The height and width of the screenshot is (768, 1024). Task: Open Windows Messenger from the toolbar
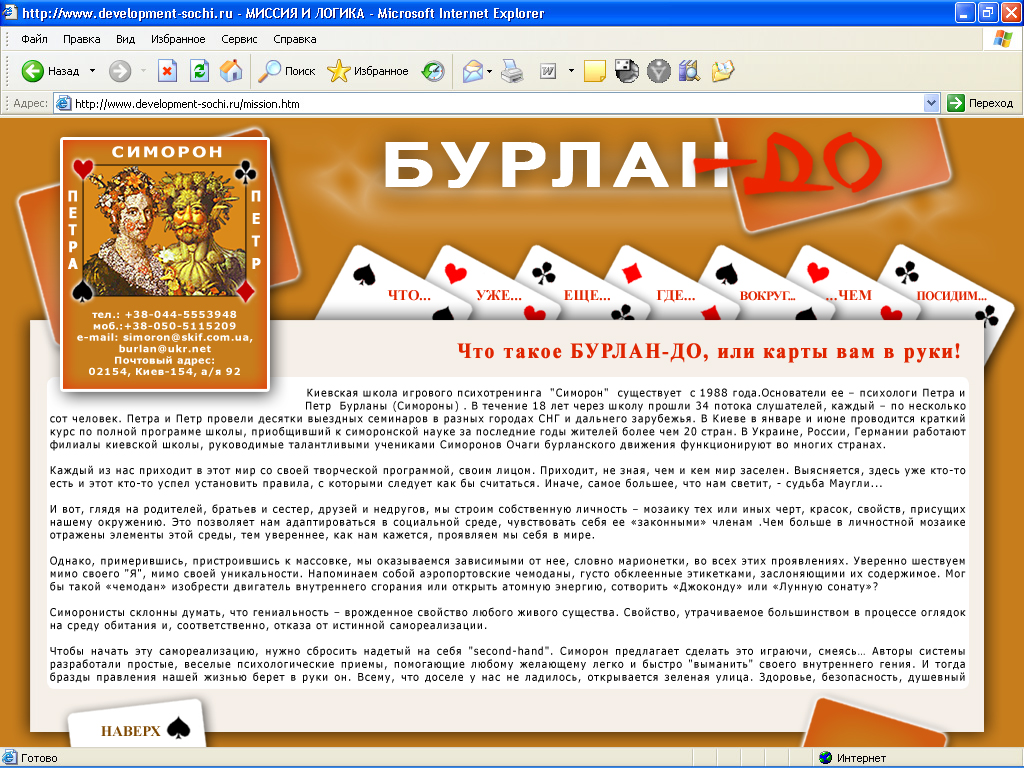tap(658, 71)
